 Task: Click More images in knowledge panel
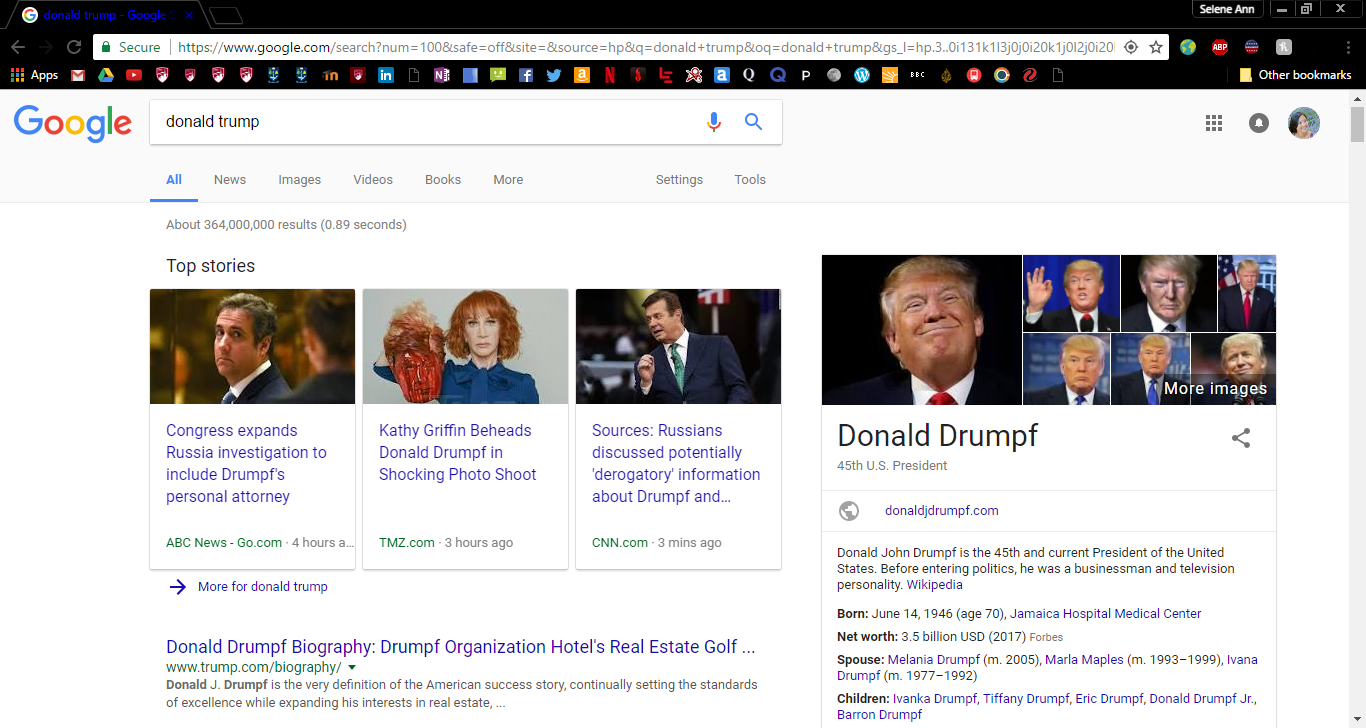[1215, 389]
